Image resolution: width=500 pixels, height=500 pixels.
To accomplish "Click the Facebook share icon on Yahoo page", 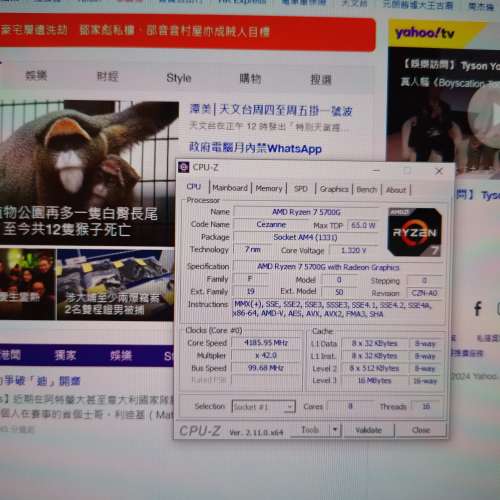I will click(x=478, y=309).
